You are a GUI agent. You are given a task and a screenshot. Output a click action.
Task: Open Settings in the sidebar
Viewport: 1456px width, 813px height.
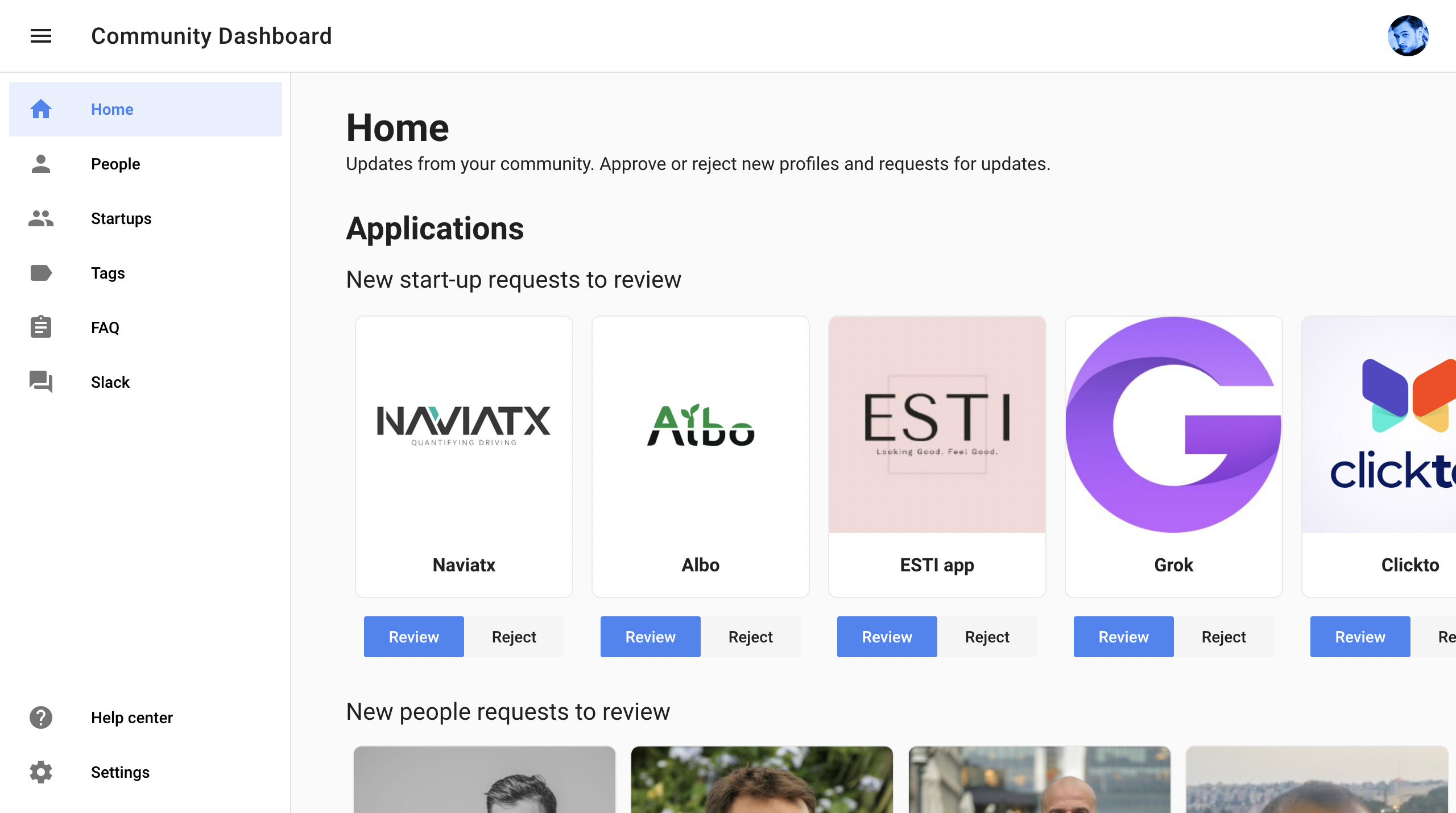[146, 772]
